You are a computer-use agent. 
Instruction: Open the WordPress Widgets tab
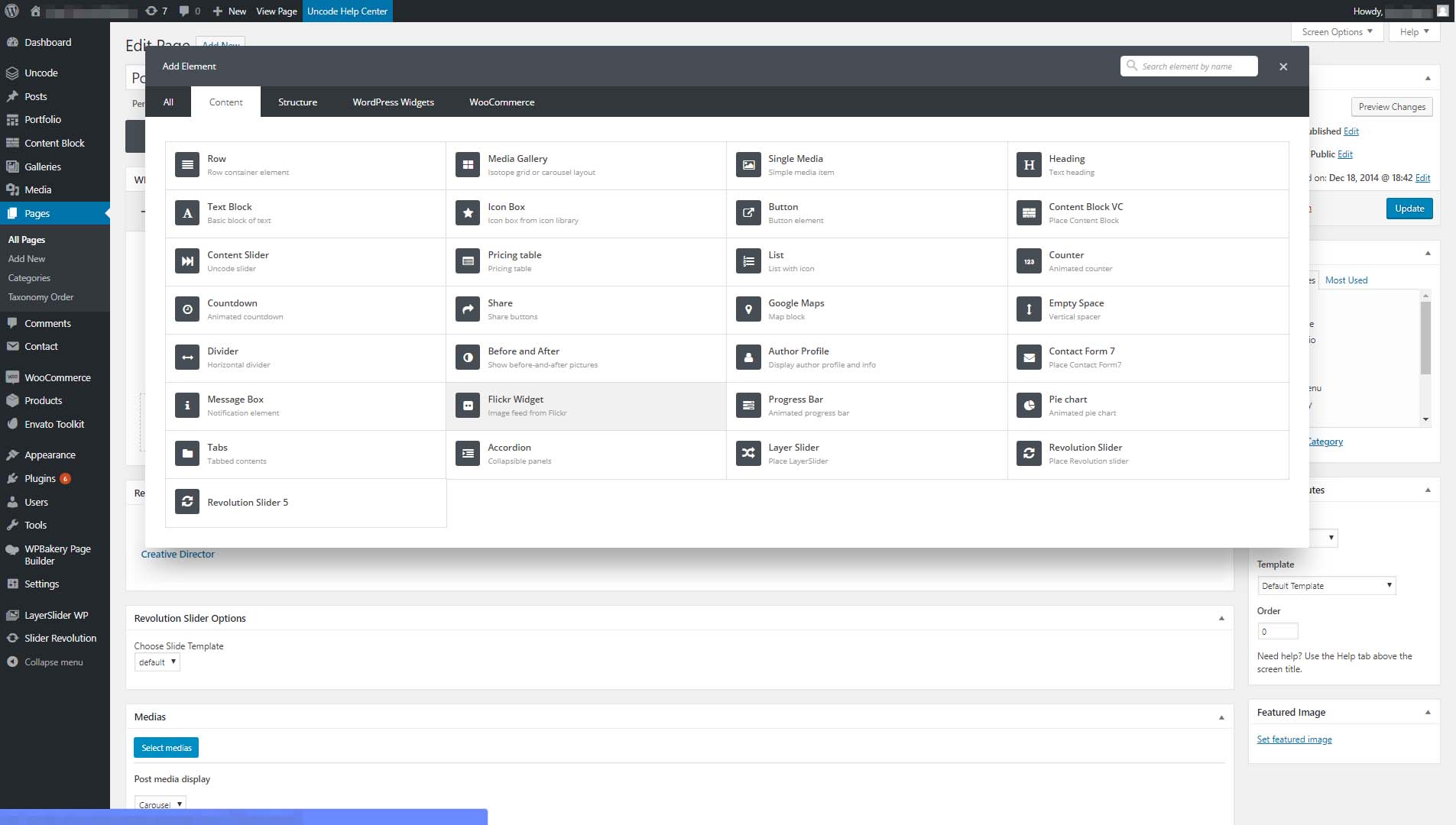point(393,102)
